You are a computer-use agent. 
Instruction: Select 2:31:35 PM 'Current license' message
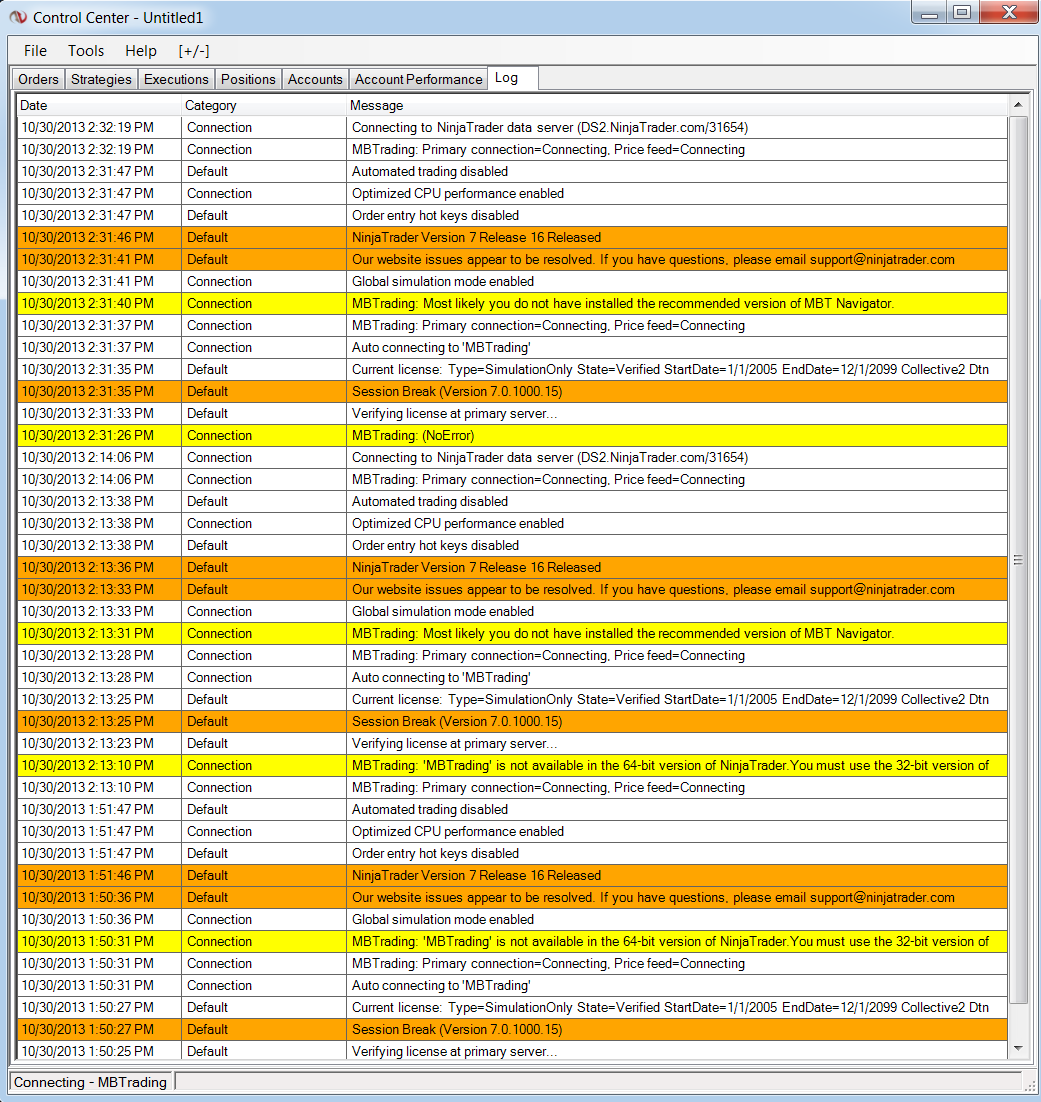coord(670,369)
